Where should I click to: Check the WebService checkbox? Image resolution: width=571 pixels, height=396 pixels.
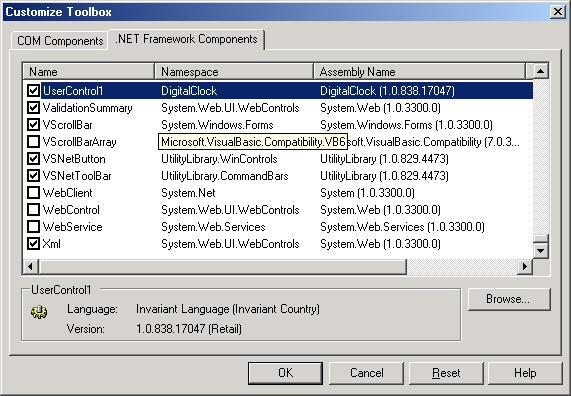click(x=34, y=227)
